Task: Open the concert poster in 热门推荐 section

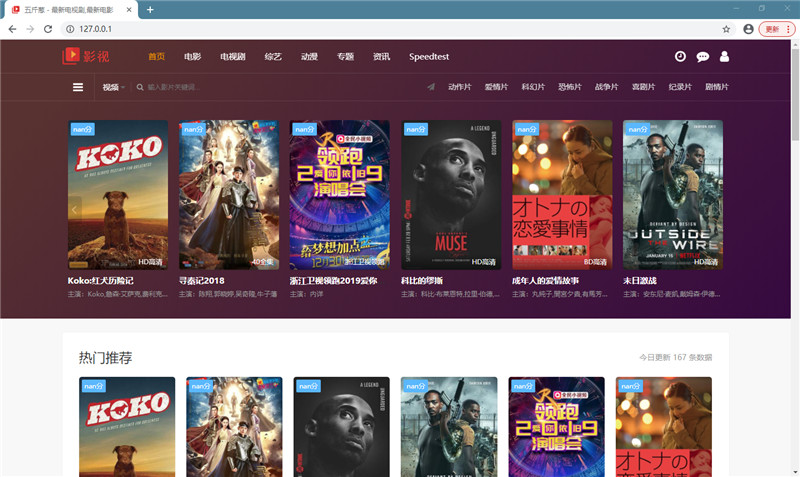Action: pos(557,427)
